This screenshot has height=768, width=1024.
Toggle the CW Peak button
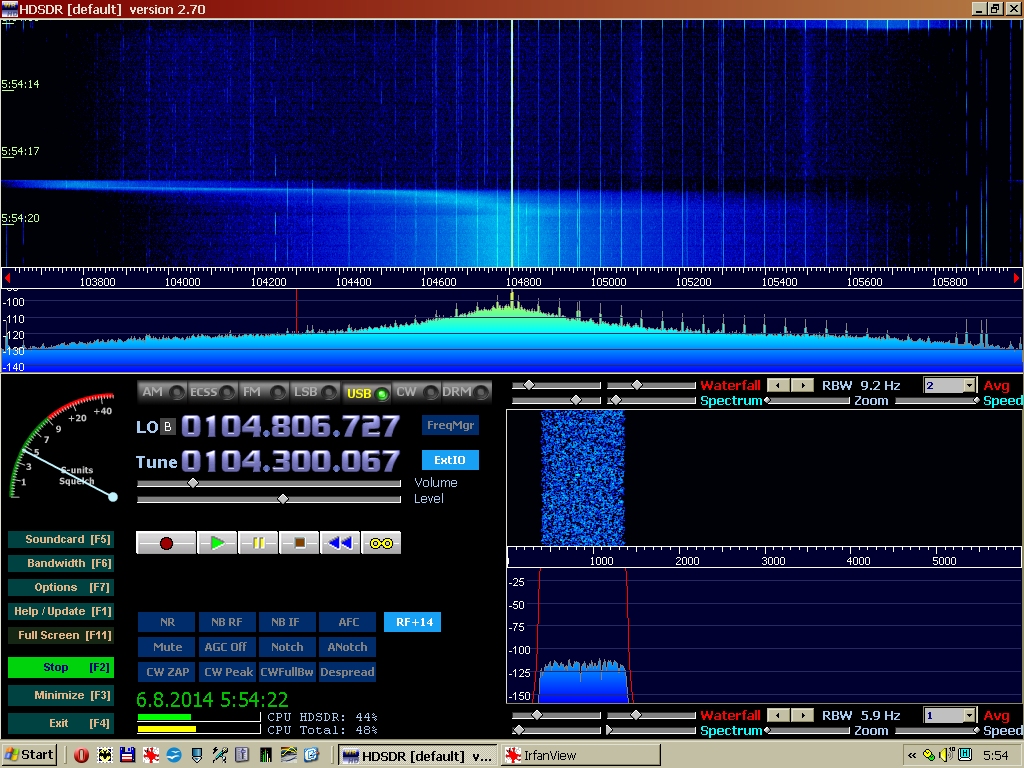(227, 672)
